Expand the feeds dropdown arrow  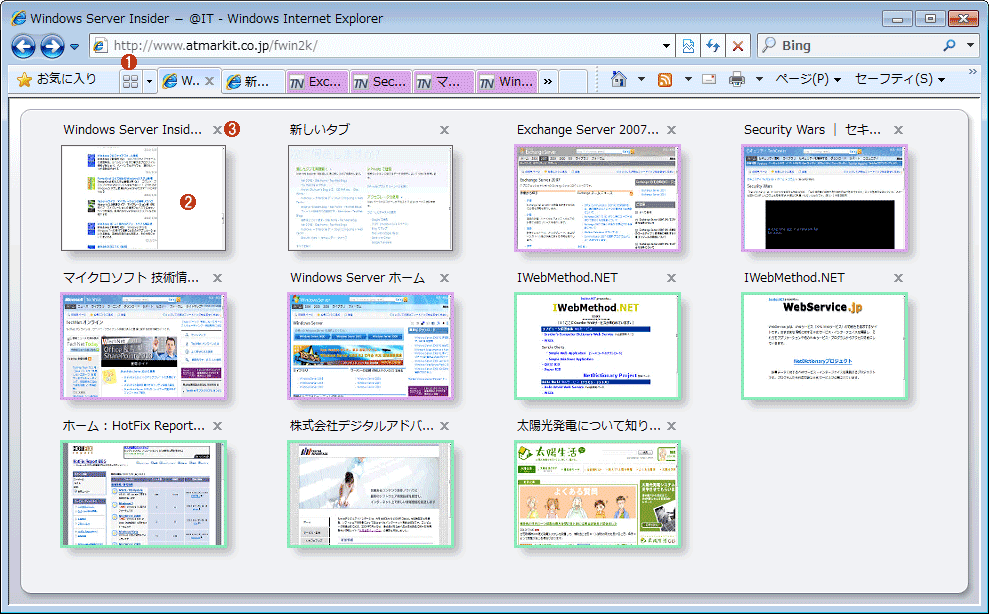pyautogui.click(x=688, y=80)
